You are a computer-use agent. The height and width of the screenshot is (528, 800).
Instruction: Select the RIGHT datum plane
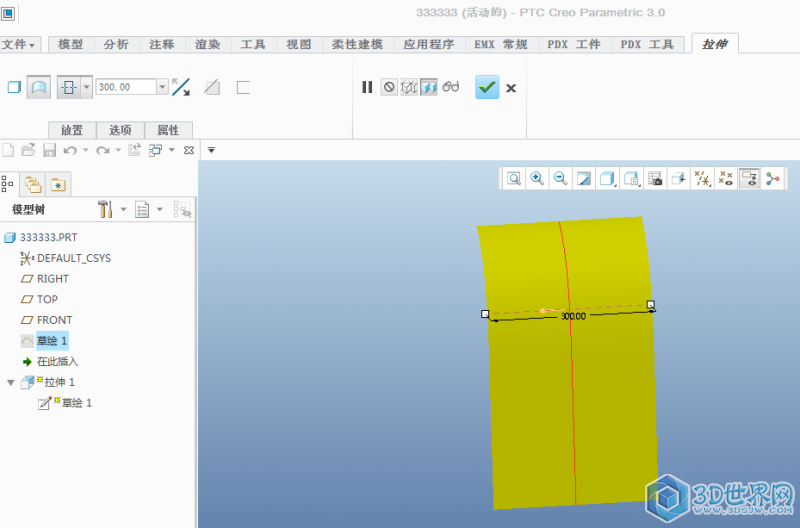point(53,279)
